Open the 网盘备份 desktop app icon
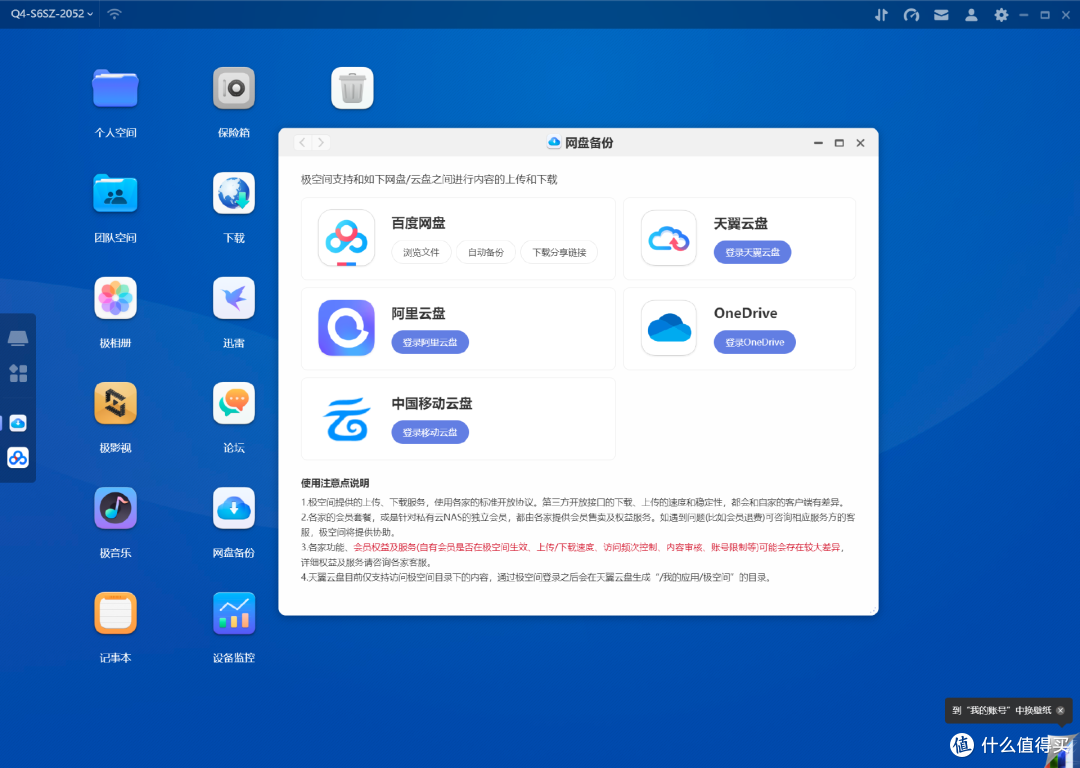The image size is (1080, 768). (x=234, y=508)
